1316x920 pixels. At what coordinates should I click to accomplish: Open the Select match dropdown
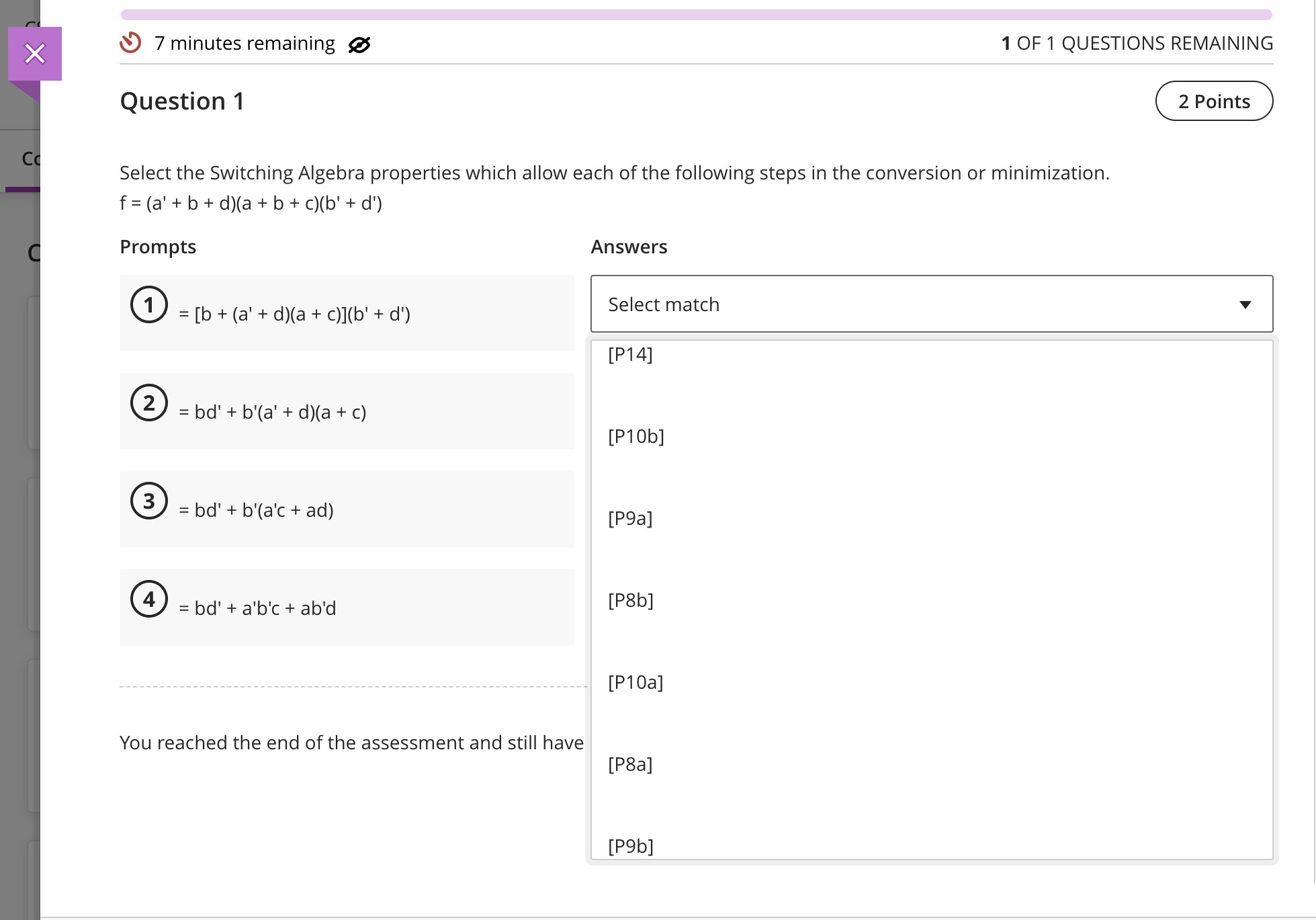pos(930,304)
